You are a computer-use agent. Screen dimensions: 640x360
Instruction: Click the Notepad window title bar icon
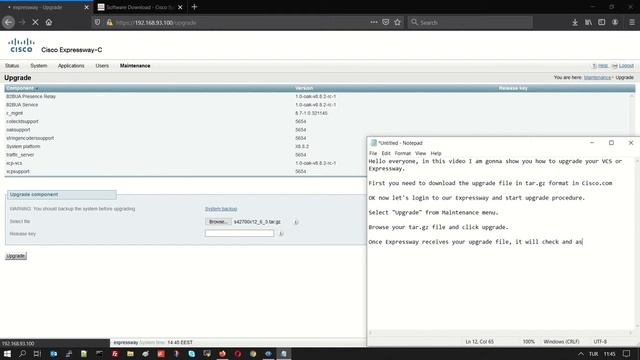373,143
